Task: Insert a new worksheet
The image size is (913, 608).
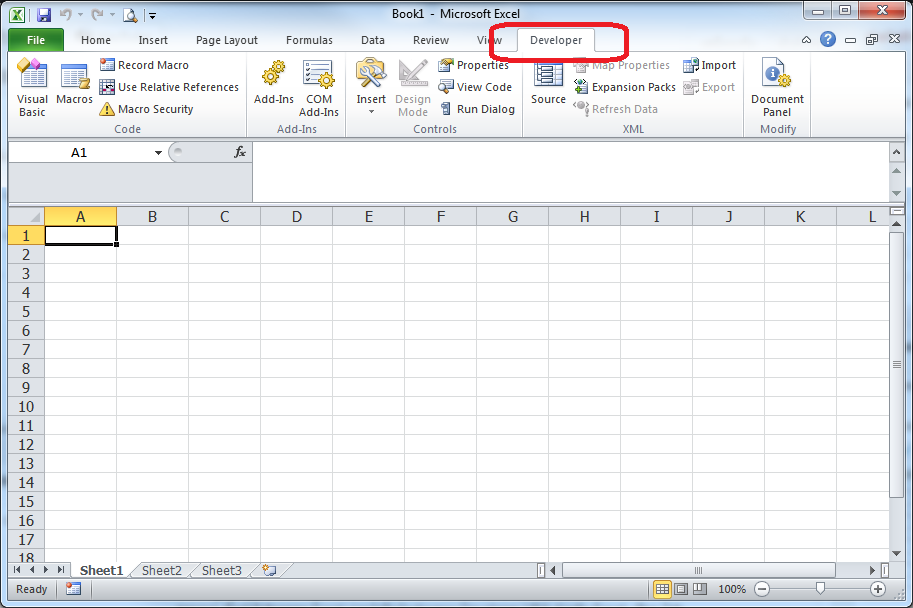Action: [x=269, y=570]
